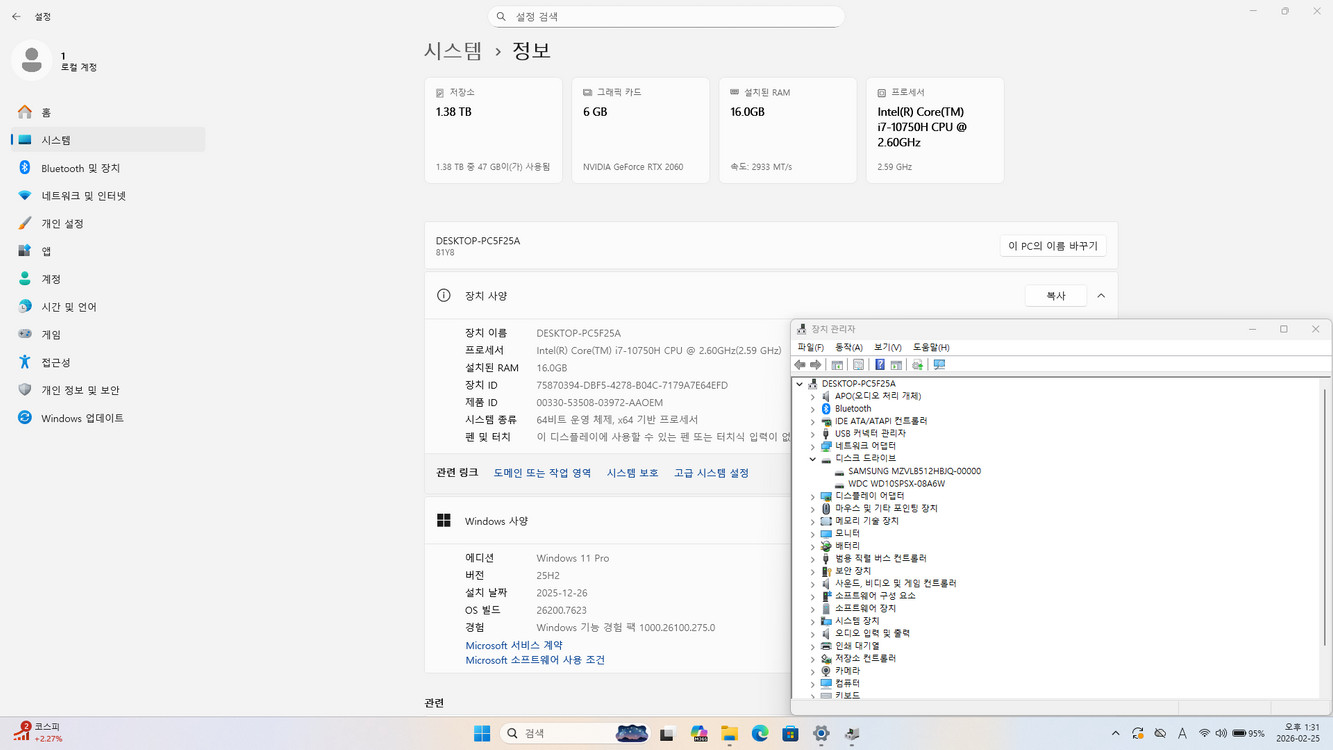1333x750 pixels.
Task: Expand the 키보드 node in Device Manager
Action: point(813,695)
